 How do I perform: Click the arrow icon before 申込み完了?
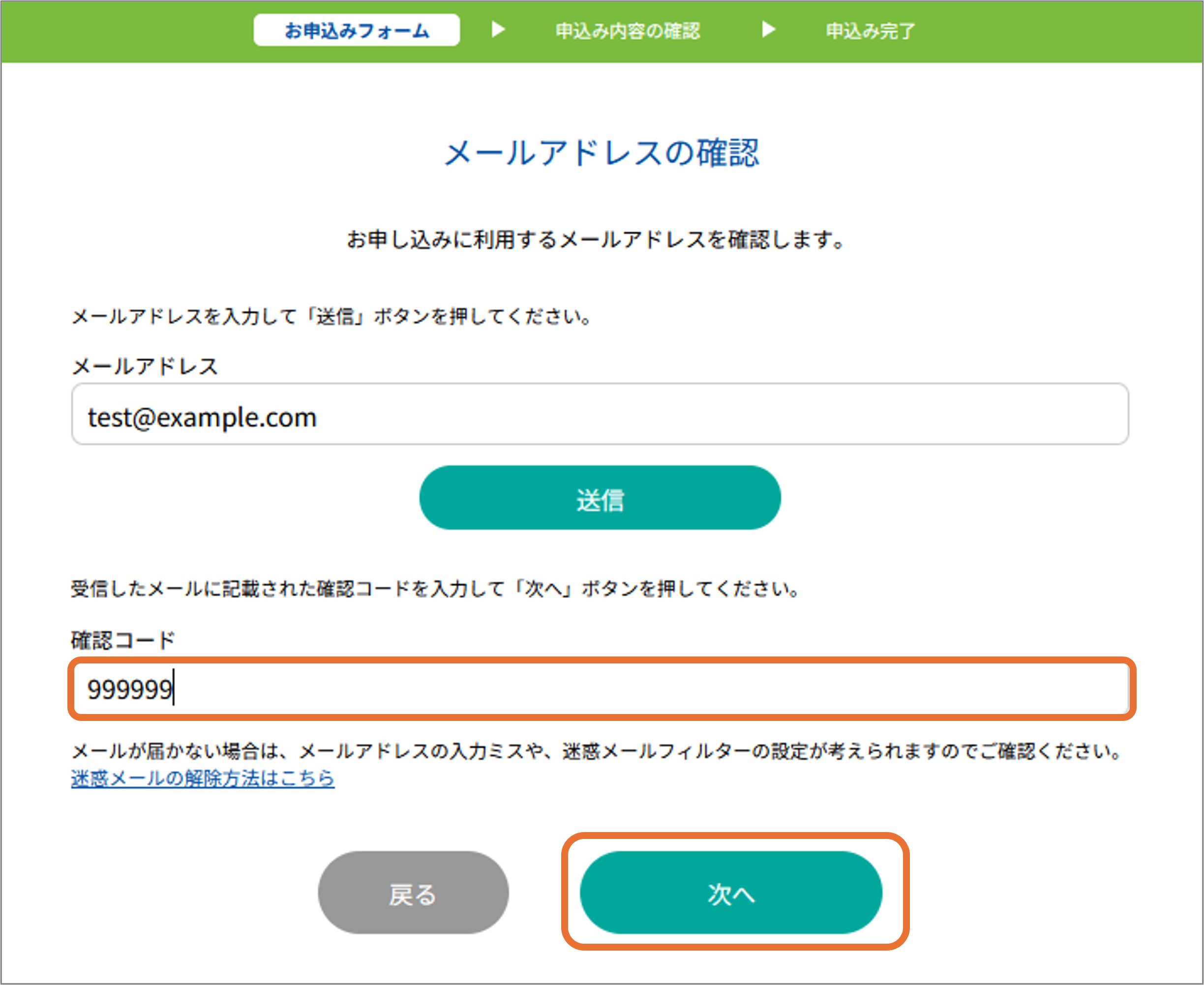pos(768,29)
